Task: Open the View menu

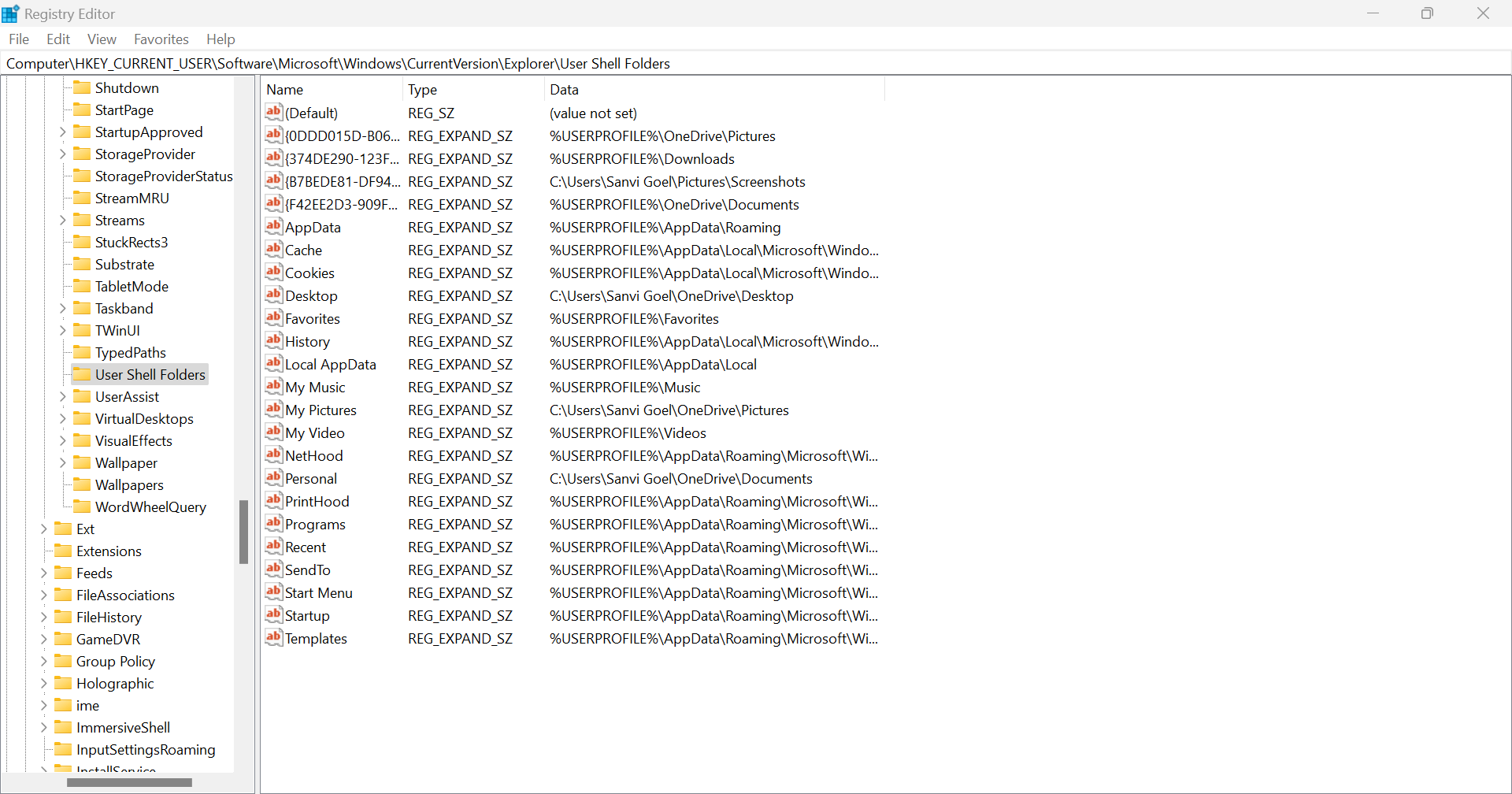Action: tap(102, 39)
